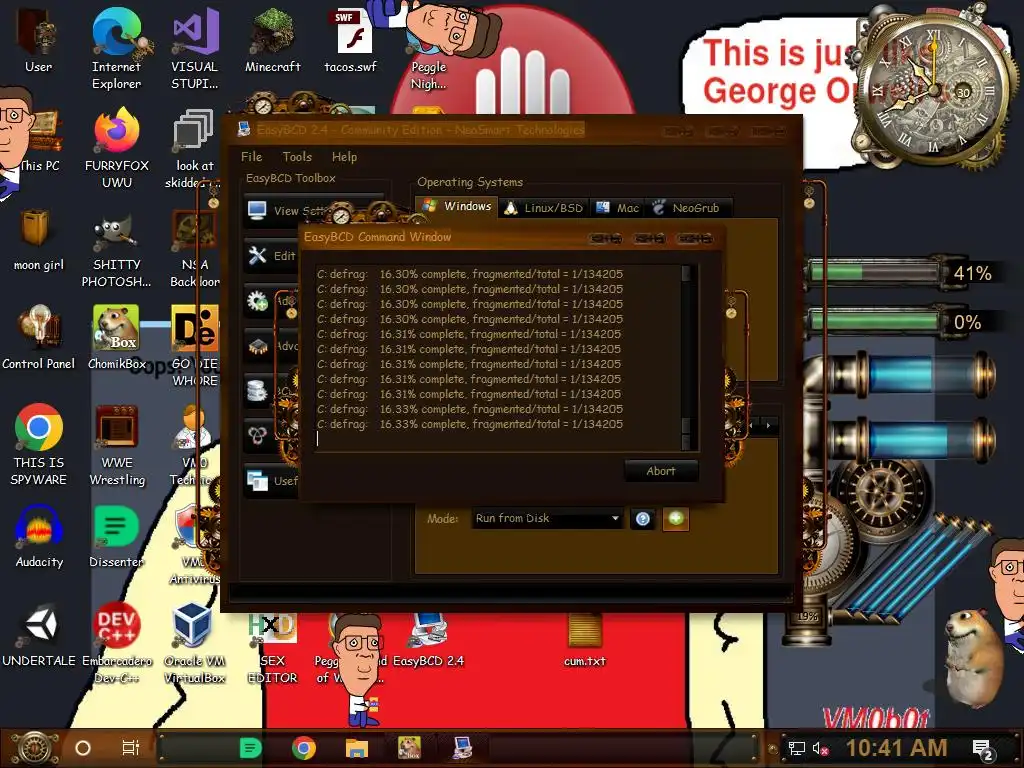Click the left arrow tab scroller in EasyBCD
The image size is (1024, 768).
(752, 426)
